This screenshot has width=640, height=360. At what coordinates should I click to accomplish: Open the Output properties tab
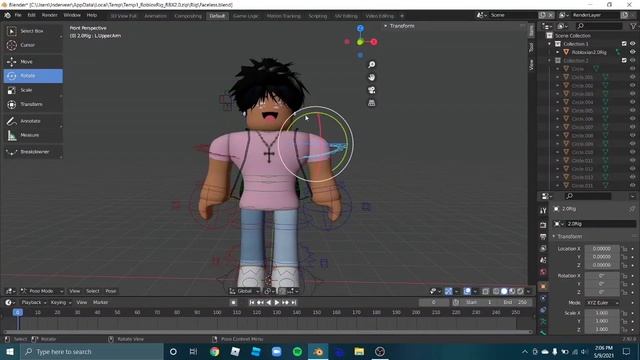543,237
